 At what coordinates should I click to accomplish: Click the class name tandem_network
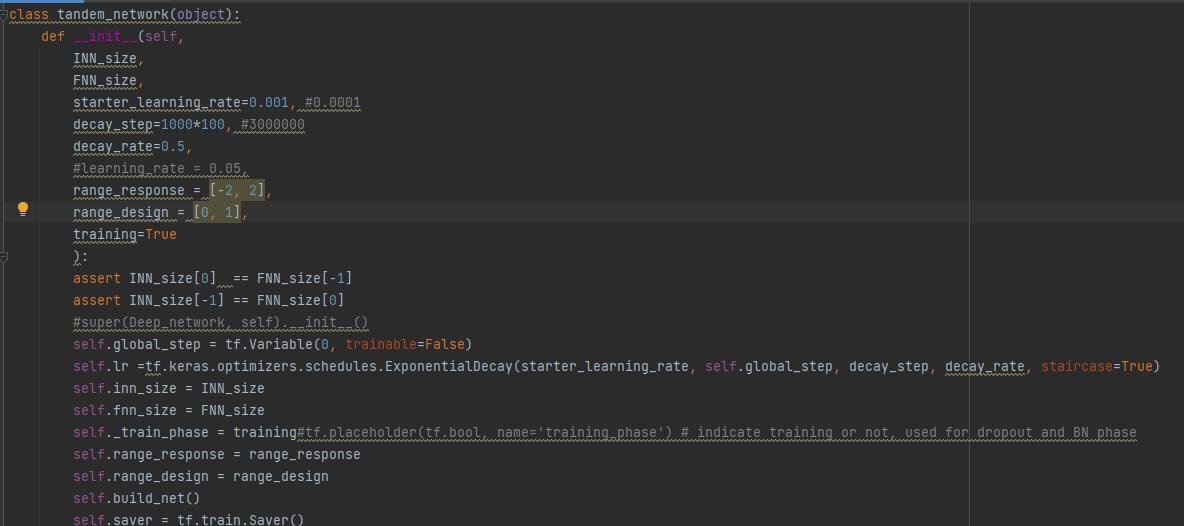click(x=113, y=14)
